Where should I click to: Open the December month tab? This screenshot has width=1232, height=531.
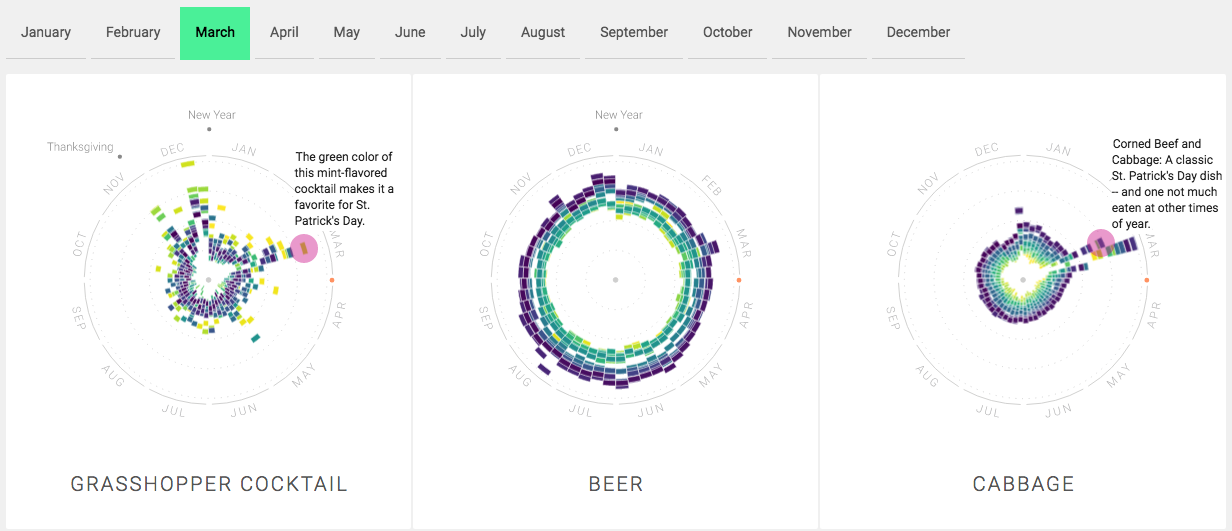(x=918, y=32)
